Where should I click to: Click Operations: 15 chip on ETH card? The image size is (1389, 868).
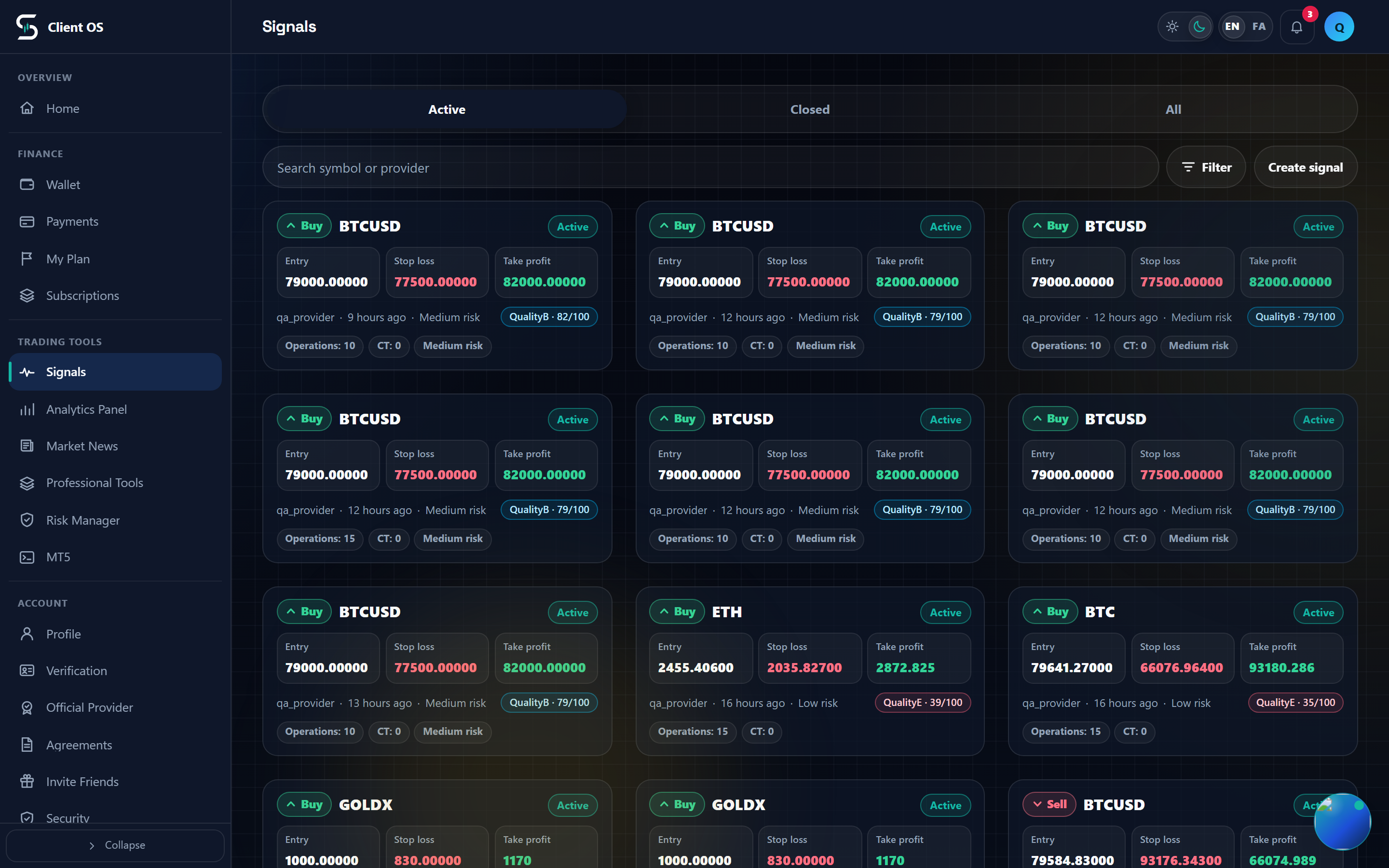[x=693, y=732]
